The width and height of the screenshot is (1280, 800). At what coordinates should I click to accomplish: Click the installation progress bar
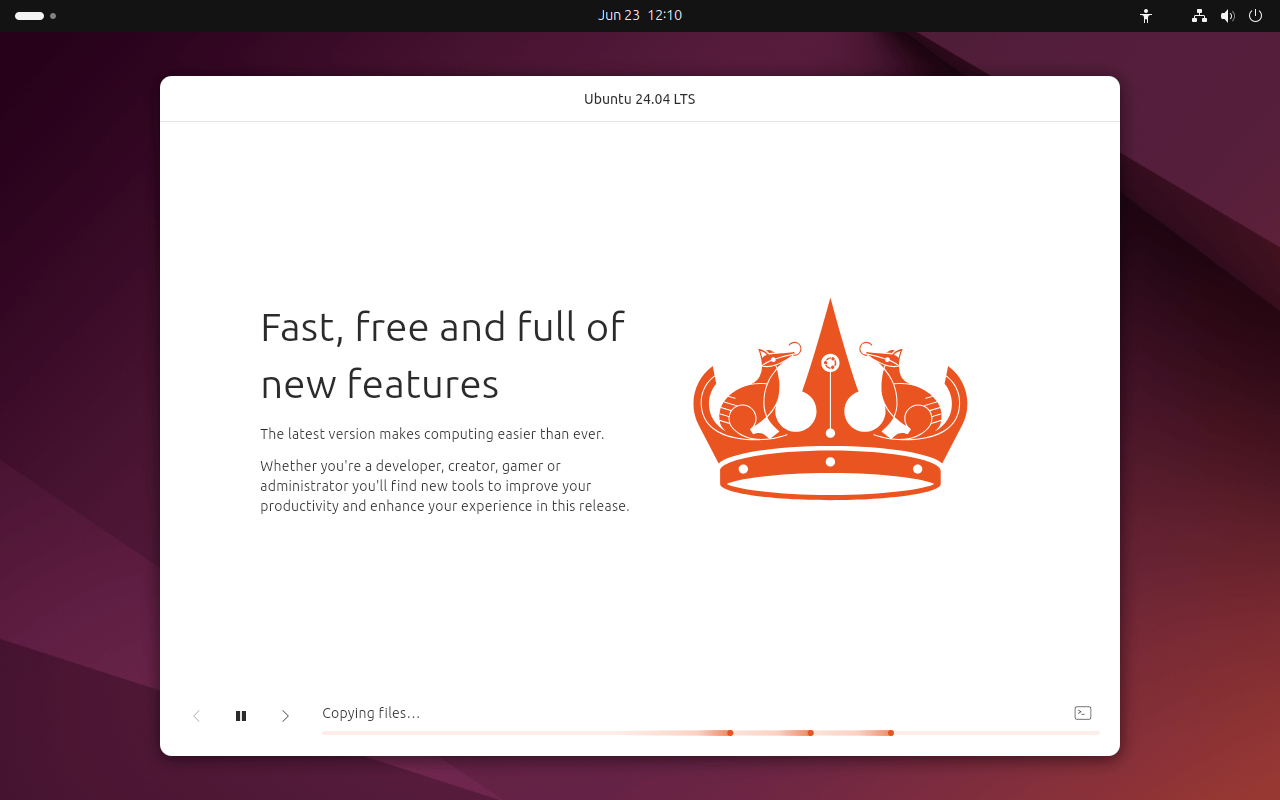(710, 732)
